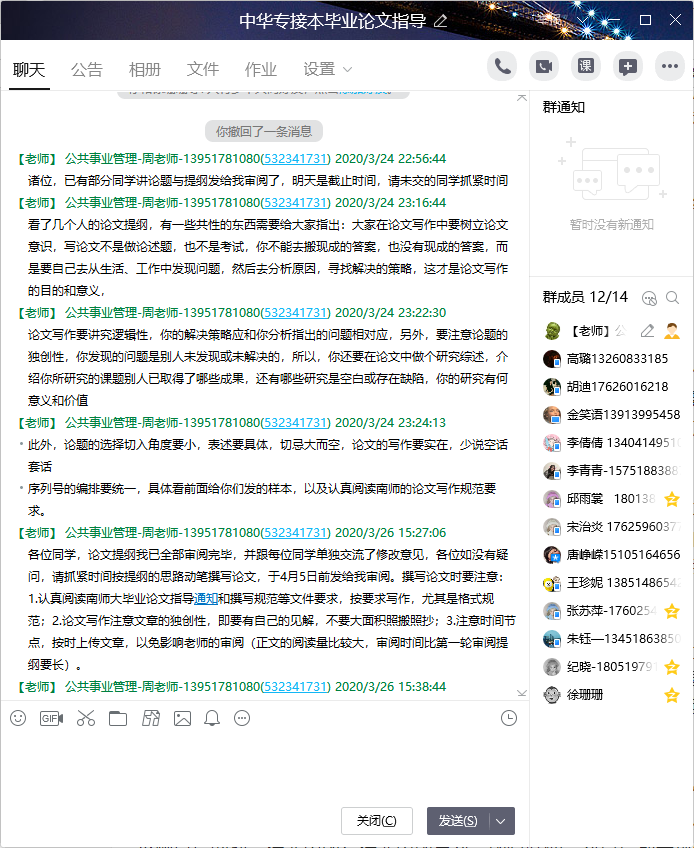Open the send options dropdown arrow
This screenshot has width=694, height=848.
501,821
